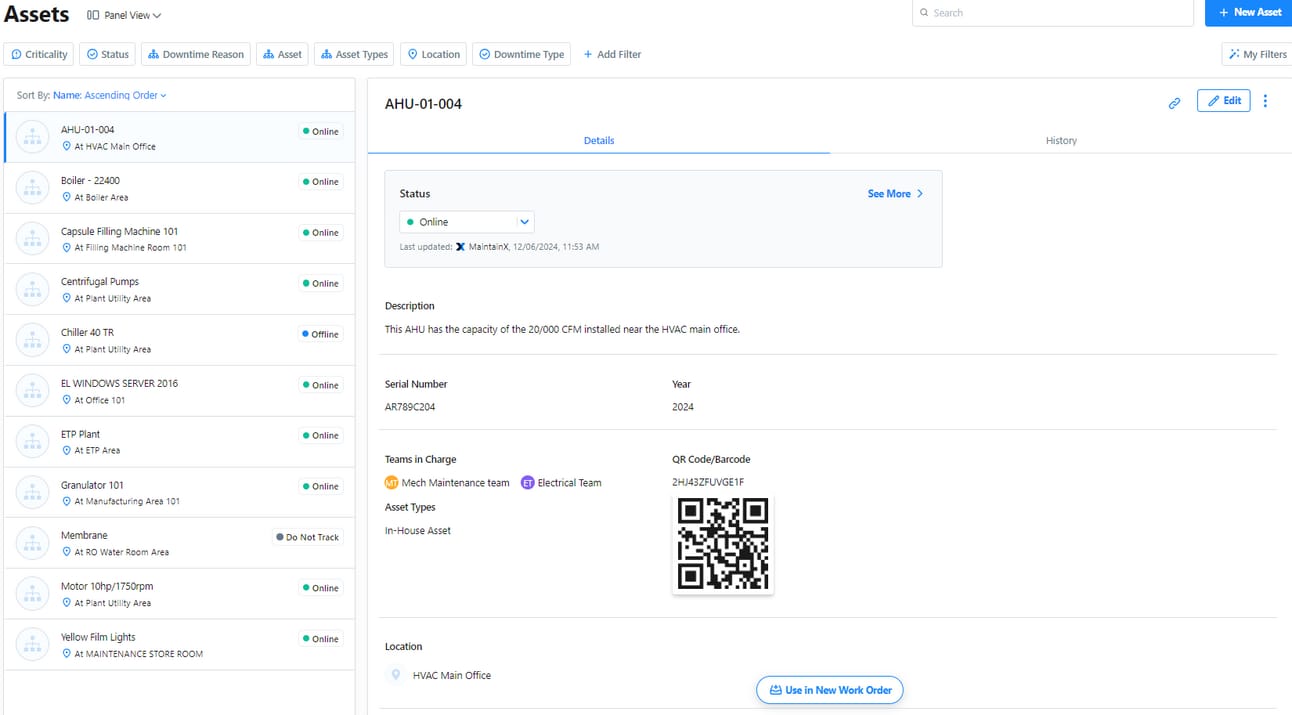The height and width of the screenshot is (715, 1292).
Task: Open the Asset Types filter
Action: point(355,54)
